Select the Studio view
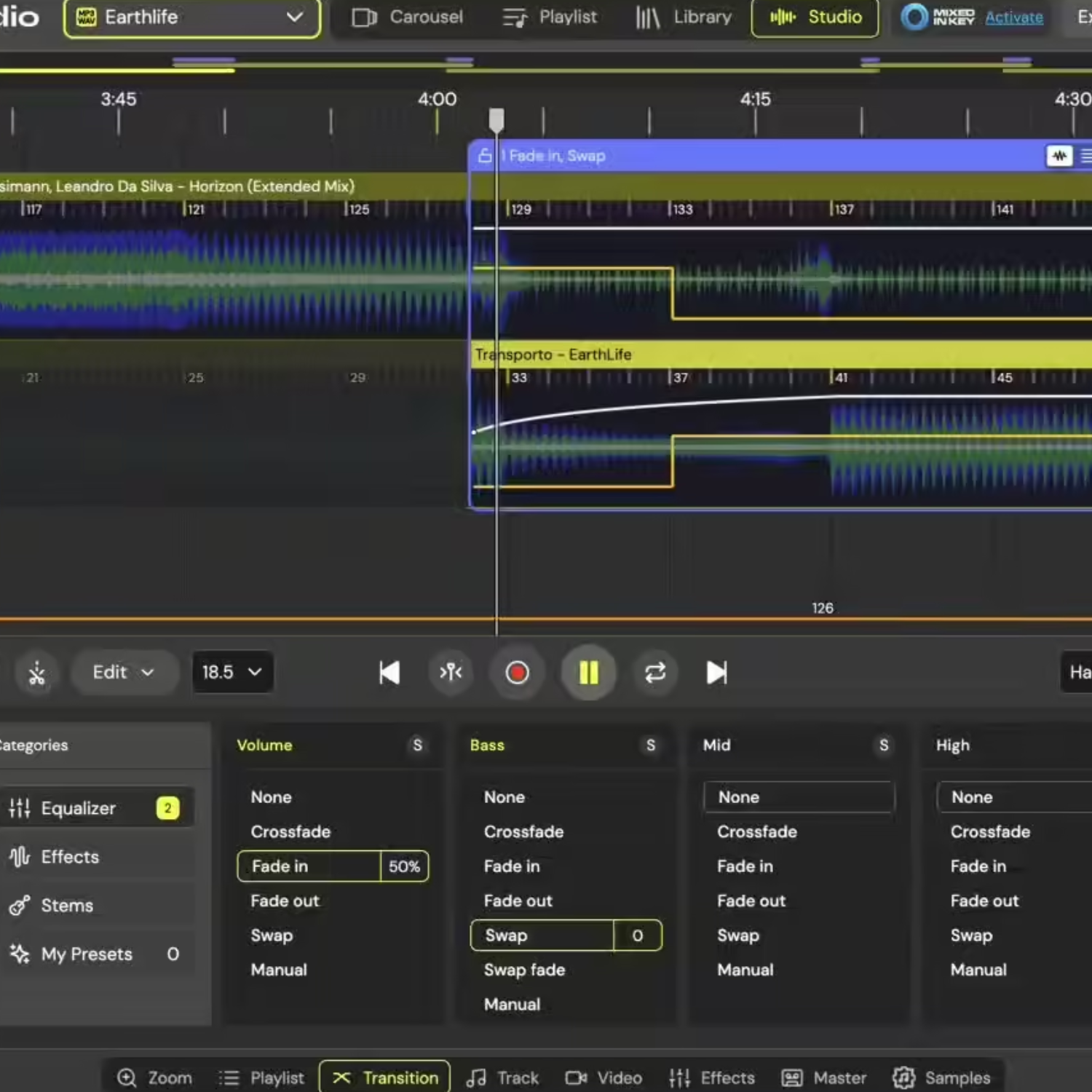Image resolution: width=1092 pixels, height=1092 pixels. [x=815, y=17]
